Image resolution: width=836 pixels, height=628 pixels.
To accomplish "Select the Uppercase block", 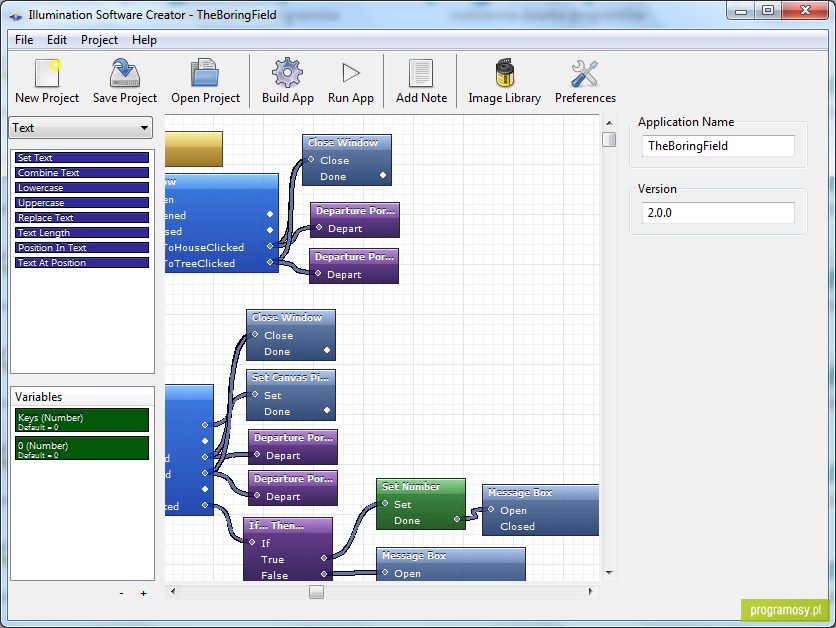I will coord(82,203).
